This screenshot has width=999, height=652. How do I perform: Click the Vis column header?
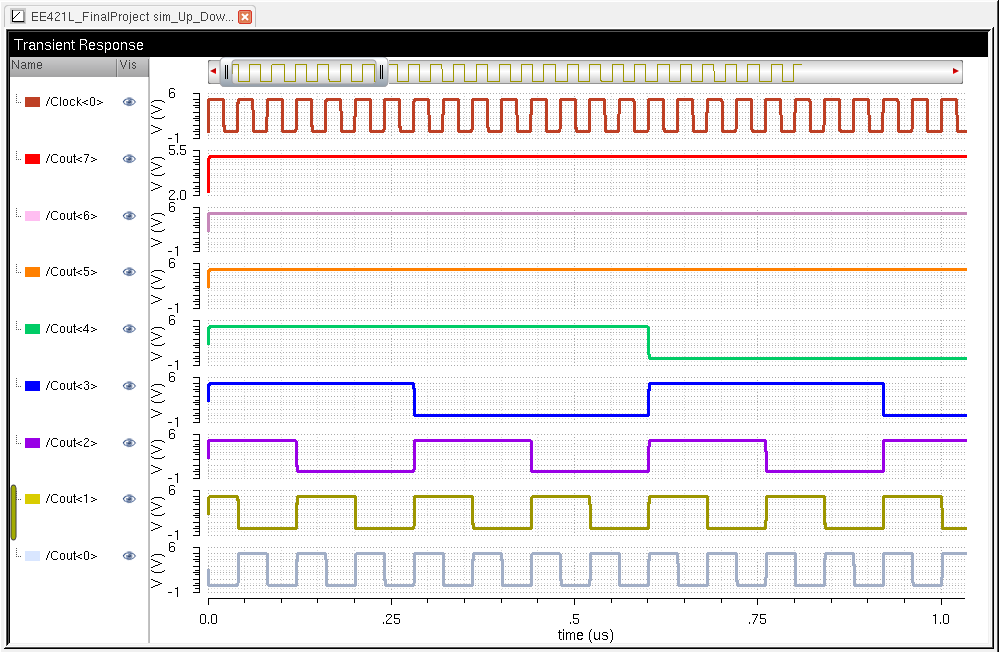pyautogui.click(x=130, y=65)
